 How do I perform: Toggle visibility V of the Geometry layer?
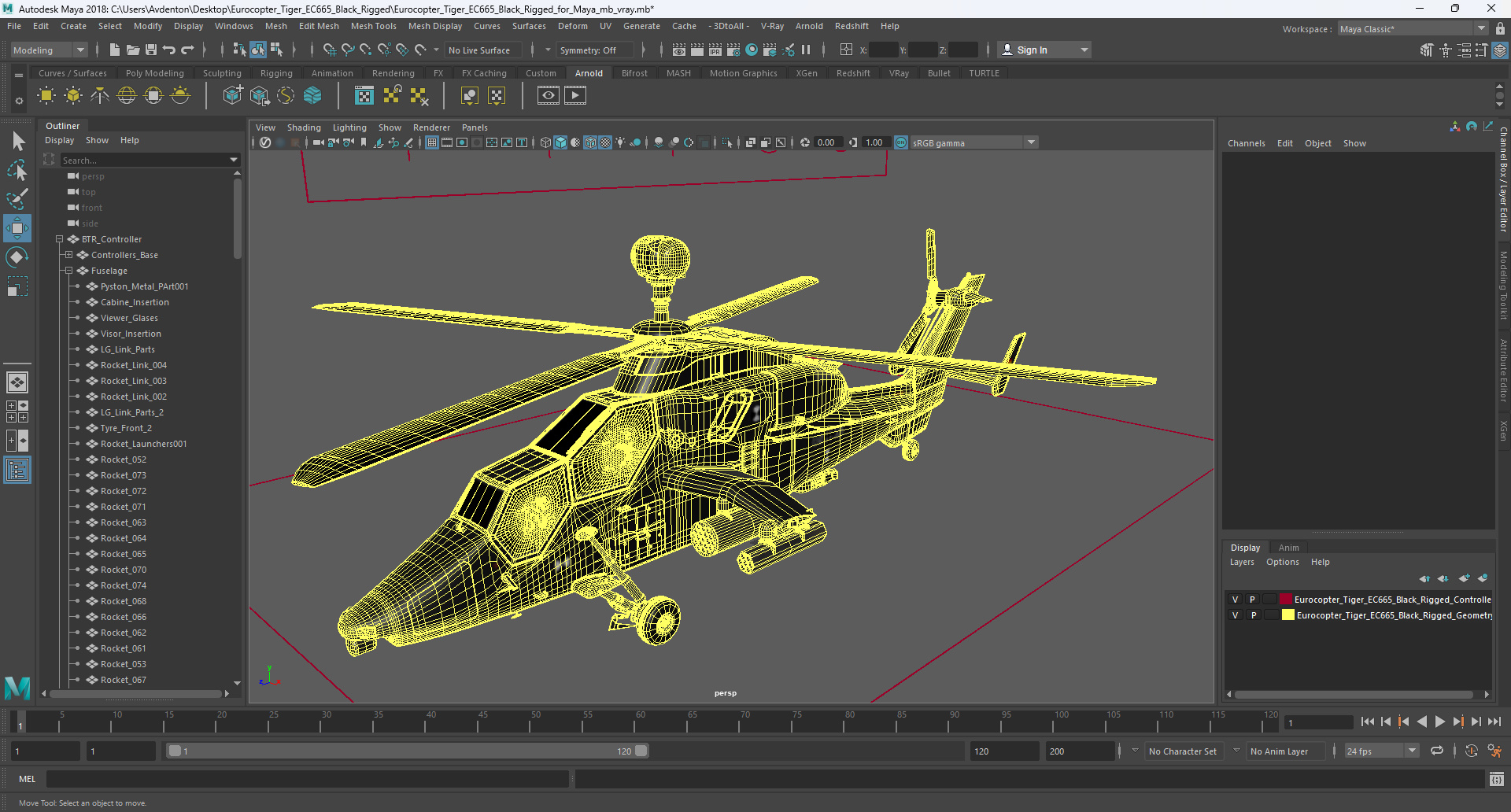coord(1235,615)
